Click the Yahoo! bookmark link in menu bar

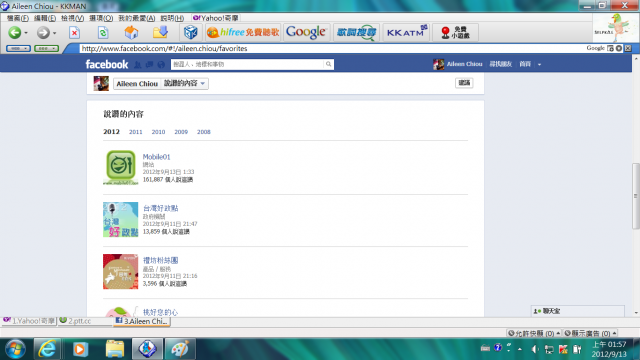click(216, 18)
